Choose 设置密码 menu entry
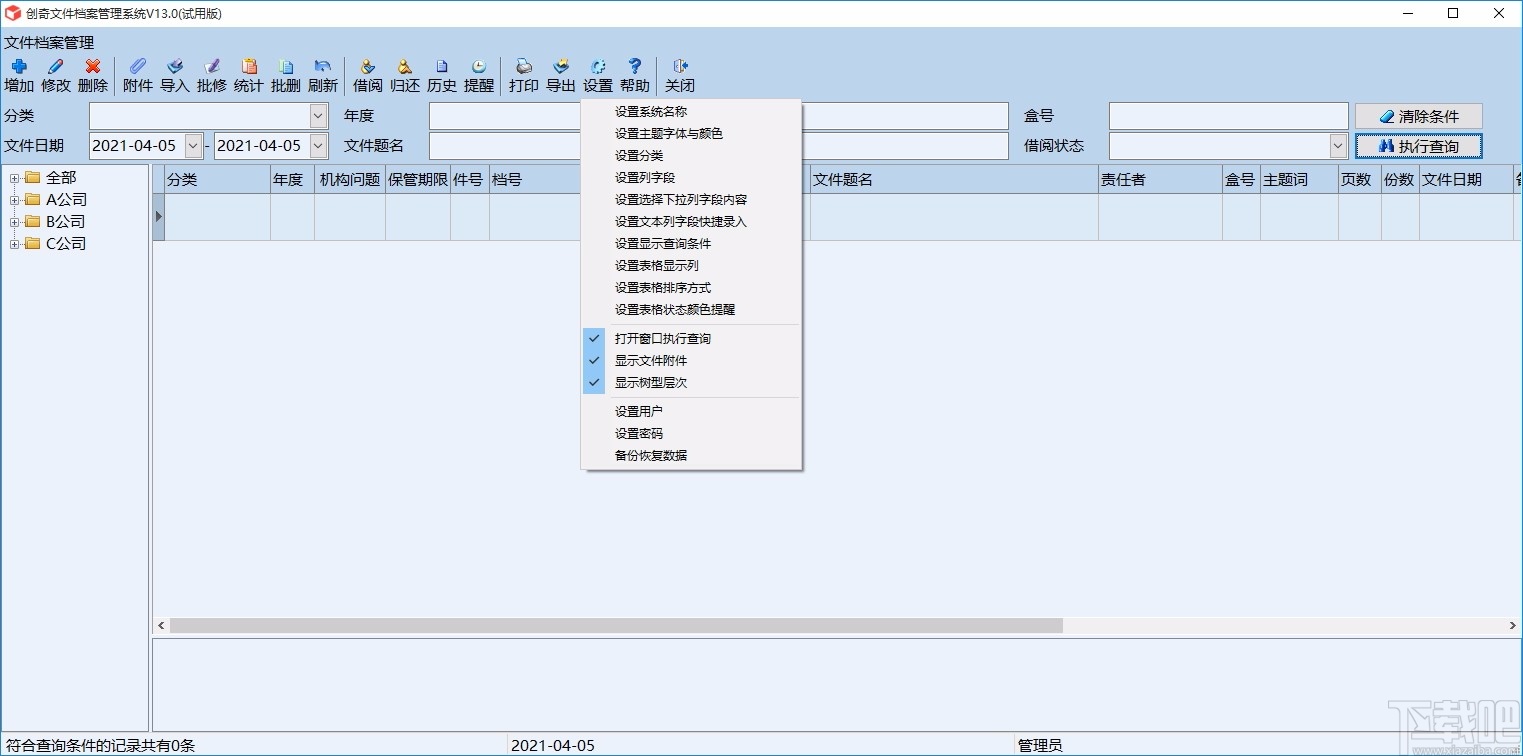Image resolution: width=1523 pixels, height=756 pixels. pyautogui.click(x=691, y=434)
